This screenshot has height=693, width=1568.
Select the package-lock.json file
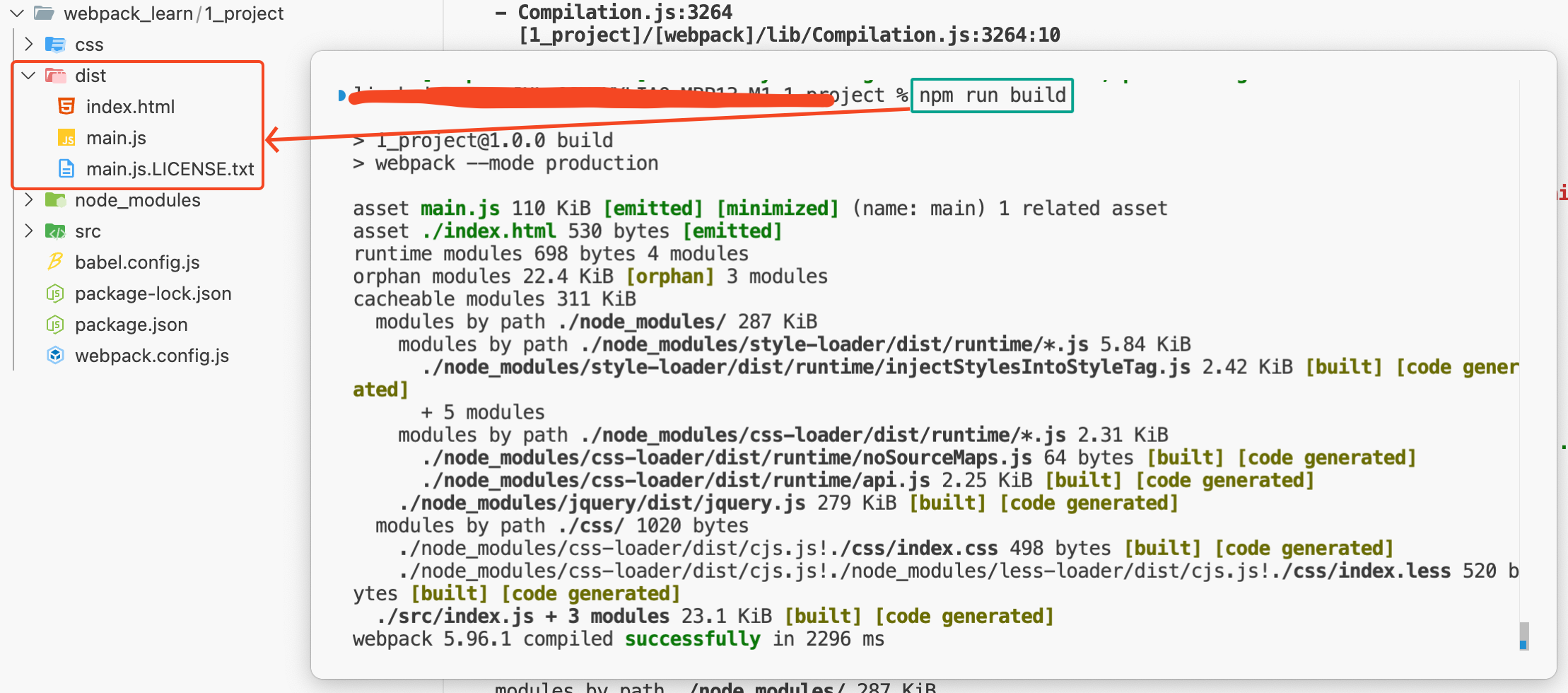(x=153, y=293)
